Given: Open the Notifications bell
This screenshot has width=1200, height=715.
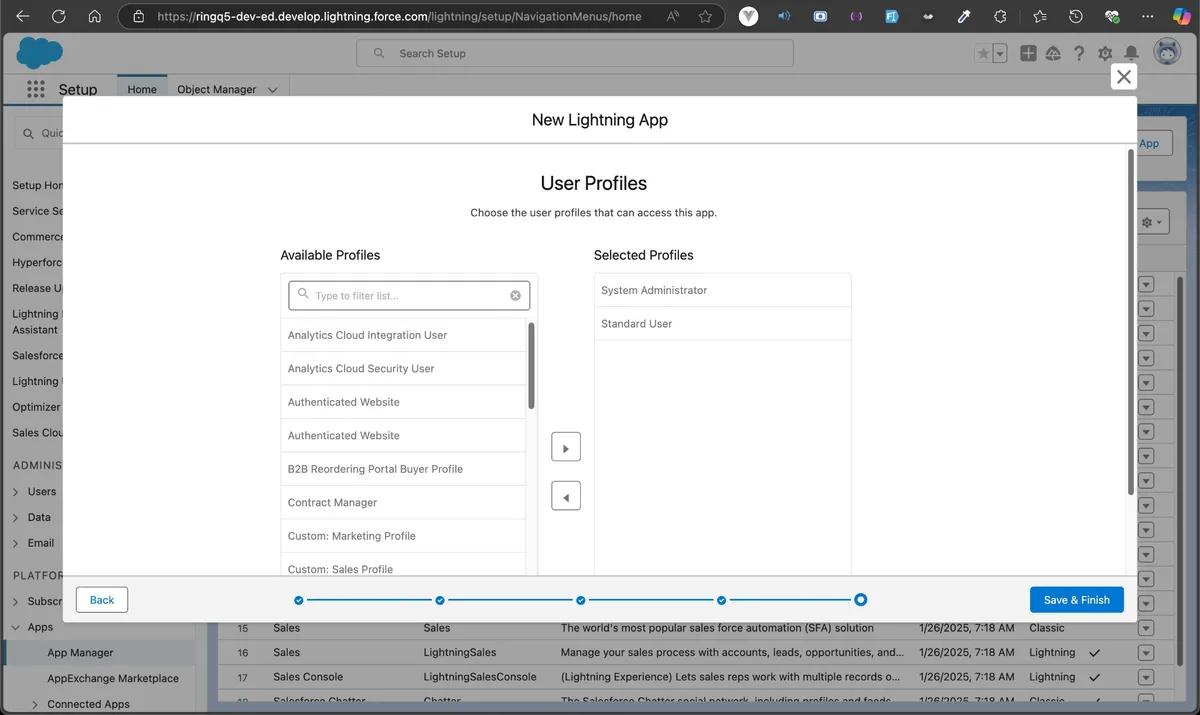Looking at the screenshot, I should pos(1131,54).
